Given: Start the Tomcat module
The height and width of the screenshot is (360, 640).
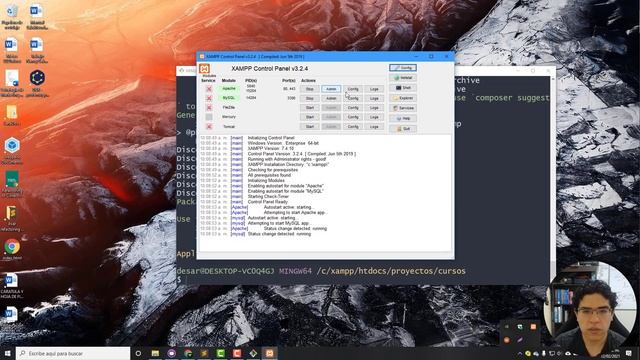Looking at the screenshot, I should pos(310,127).
